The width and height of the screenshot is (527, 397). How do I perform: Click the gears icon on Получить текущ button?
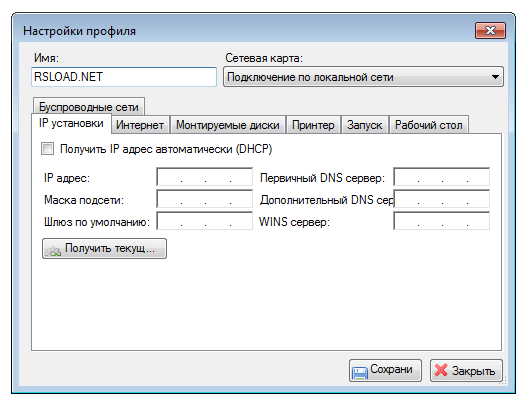pos(53,250)
